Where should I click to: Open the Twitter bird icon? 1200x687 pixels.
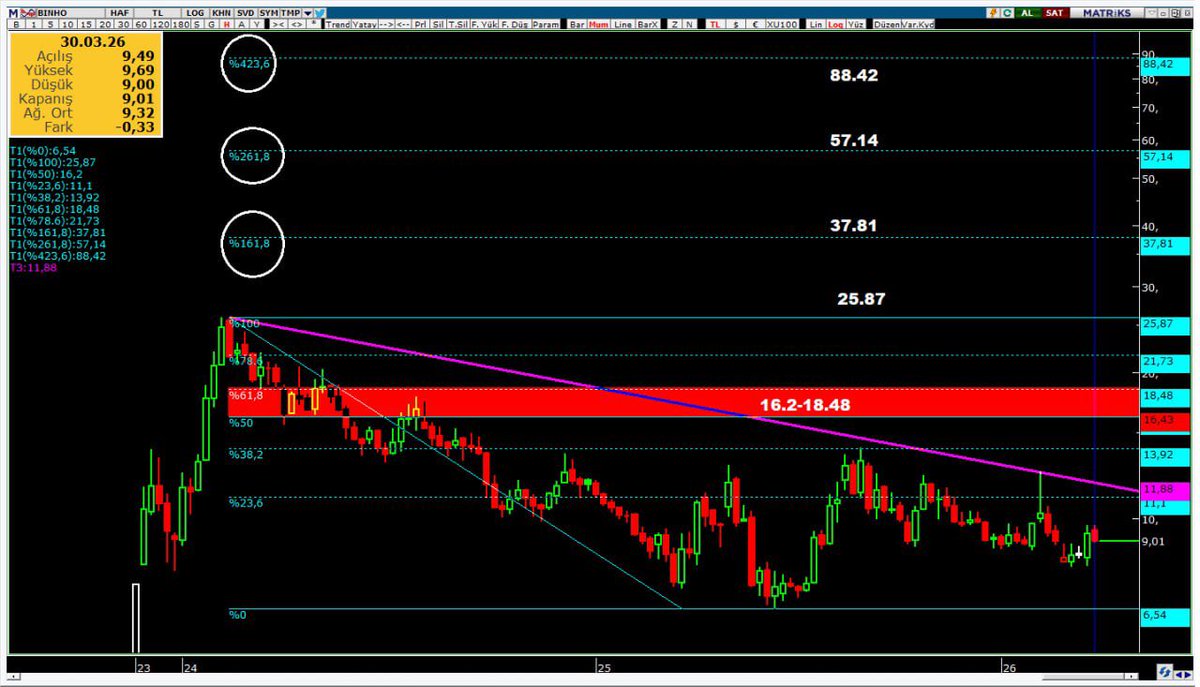[320, 12]
